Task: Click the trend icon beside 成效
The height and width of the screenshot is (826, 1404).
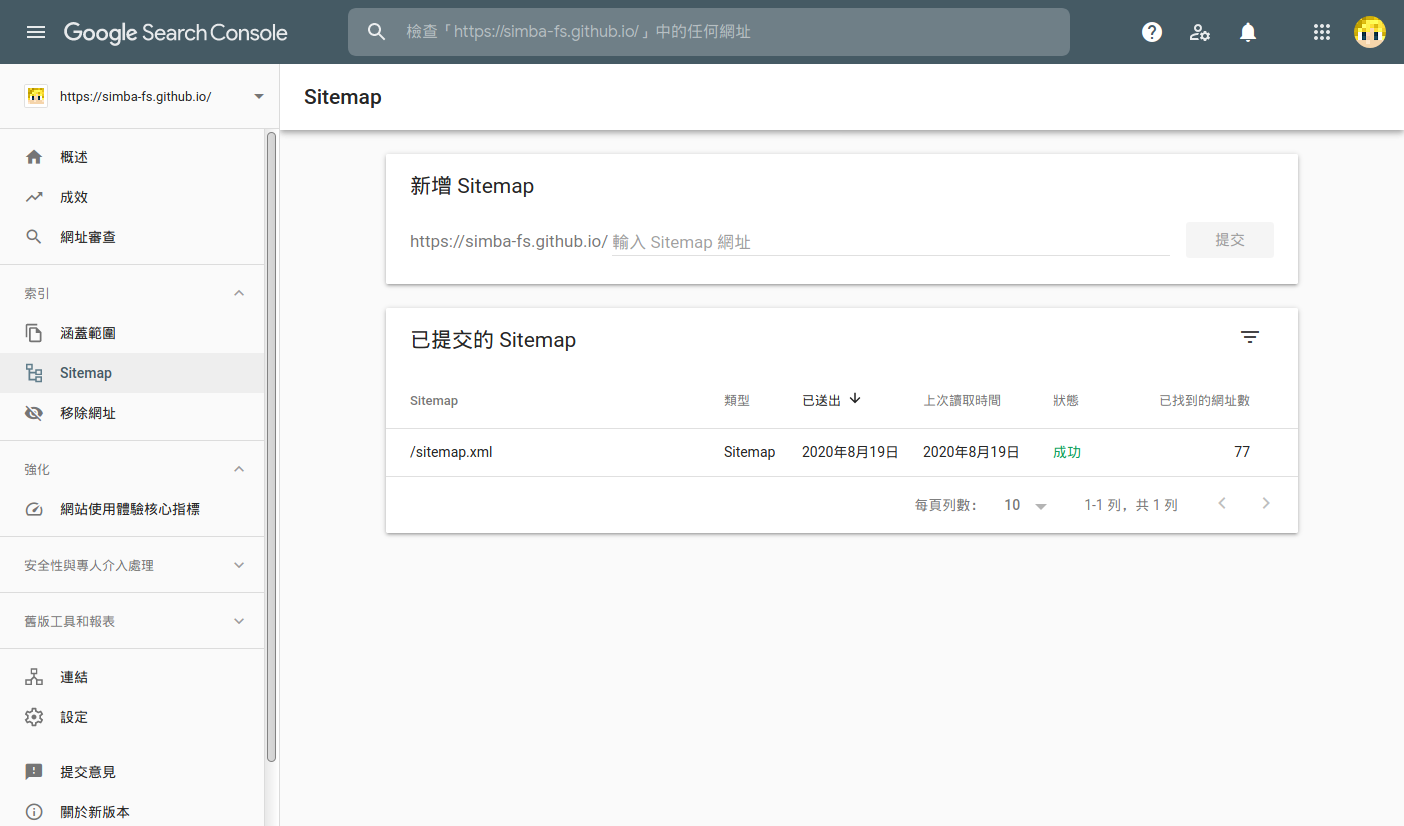Action: pos(34,197)
